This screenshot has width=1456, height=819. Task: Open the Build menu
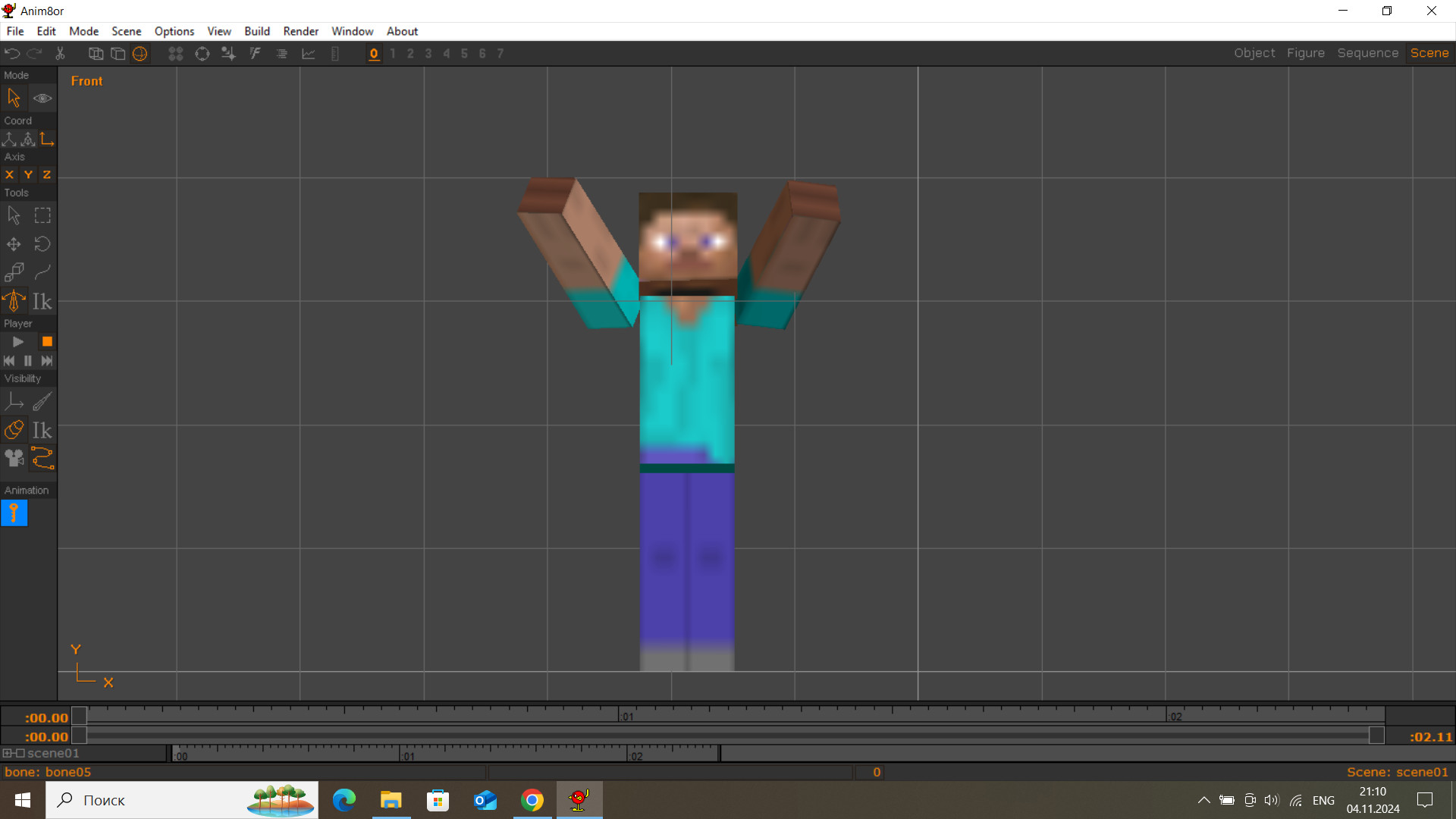coord(257,31)
